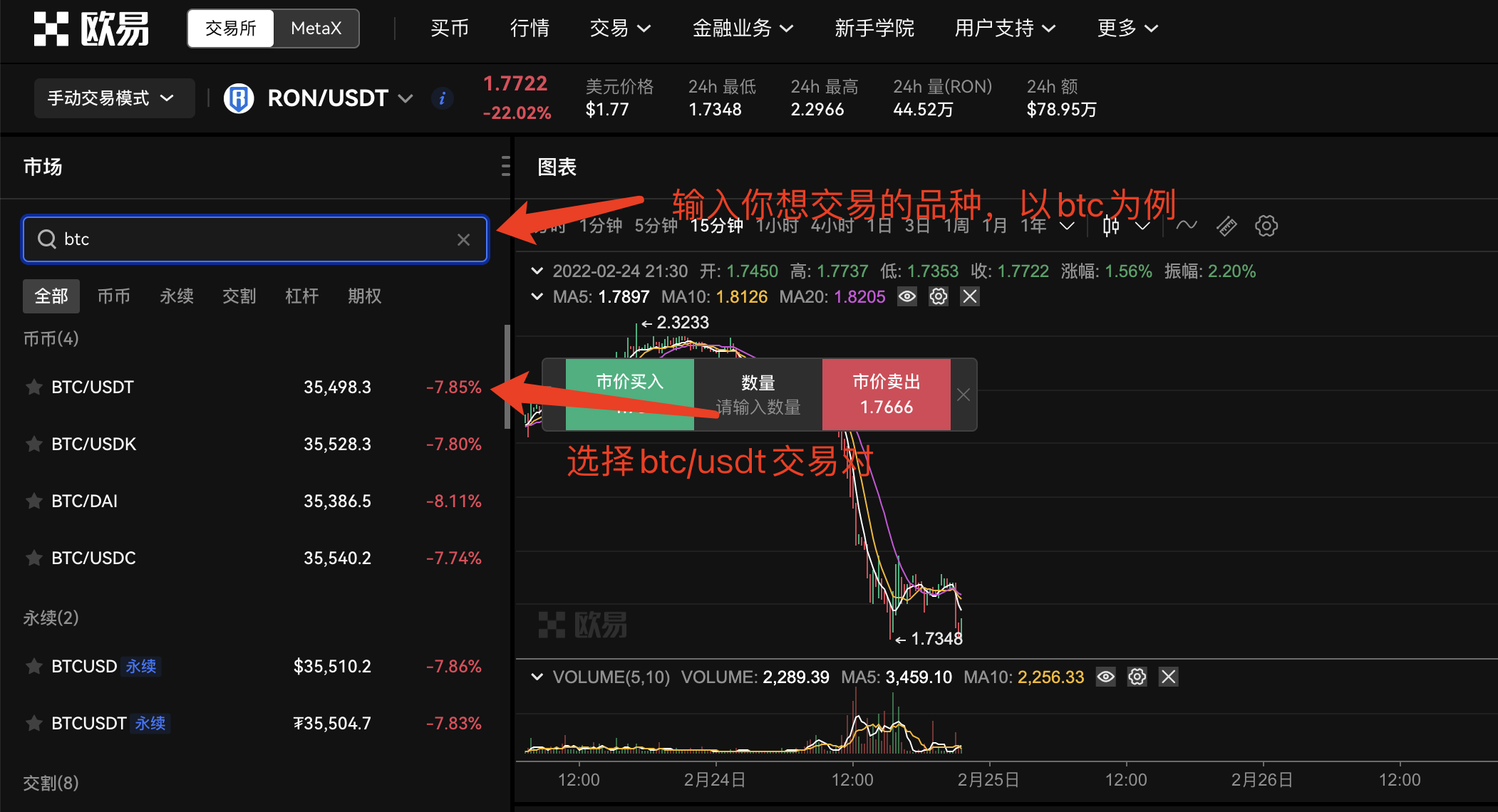Click the RON/USDT info icon
The width and height of the screenshot is (1498, 812).
click(x=443, y=98)
